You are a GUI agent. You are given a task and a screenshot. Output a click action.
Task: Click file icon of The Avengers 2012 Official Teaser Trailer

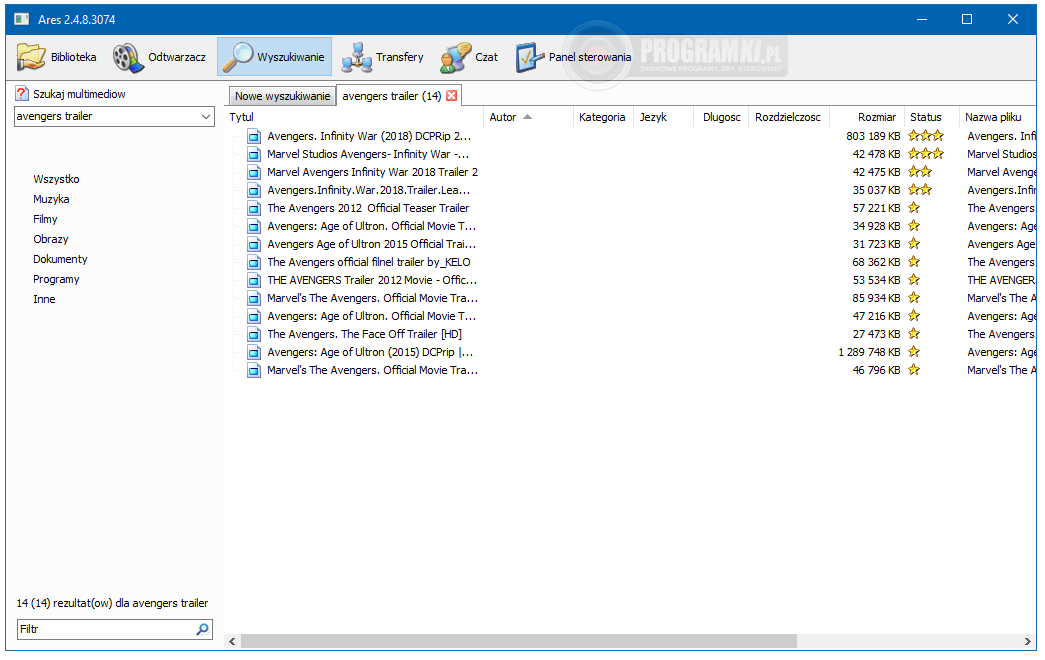(253, 209)
